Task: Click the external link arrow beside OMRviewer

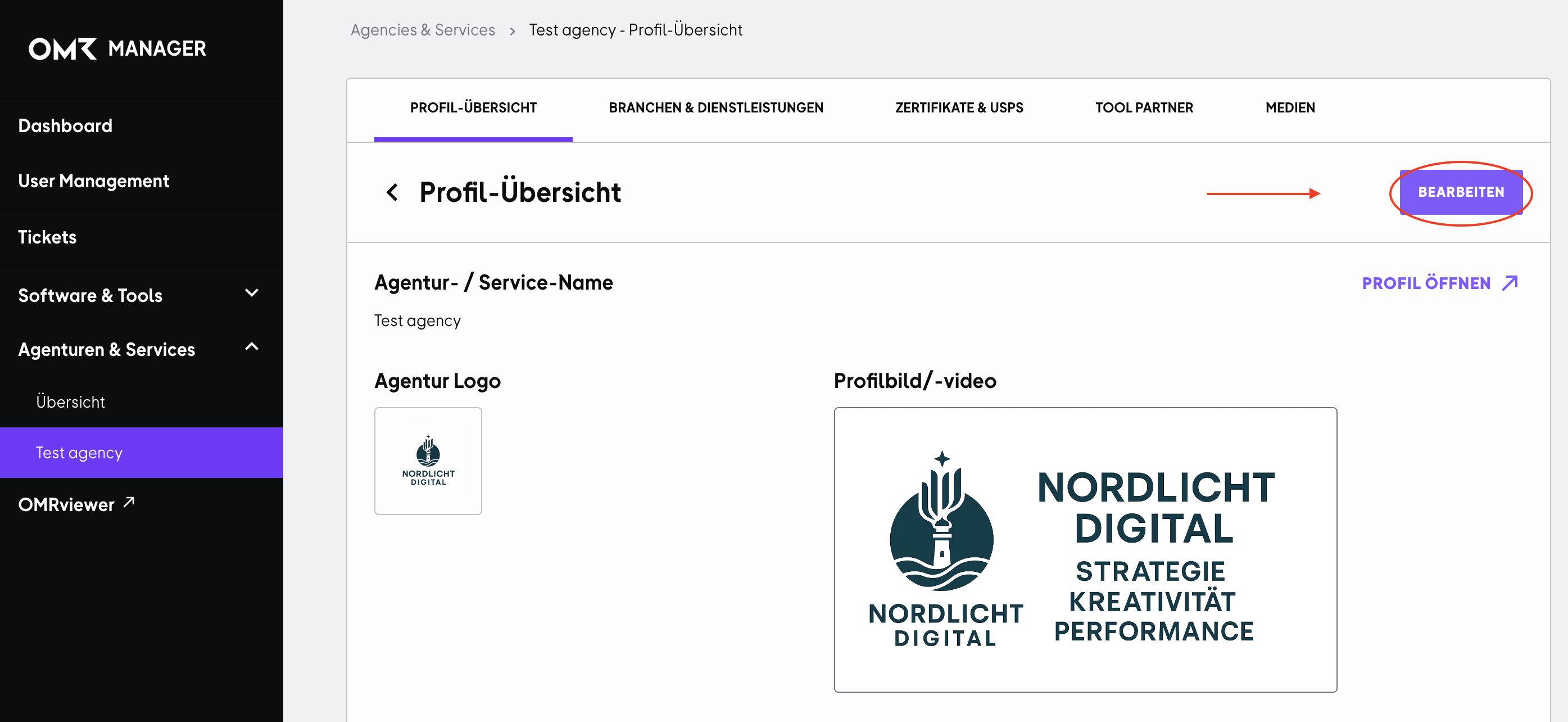Action: click(129, 502)
